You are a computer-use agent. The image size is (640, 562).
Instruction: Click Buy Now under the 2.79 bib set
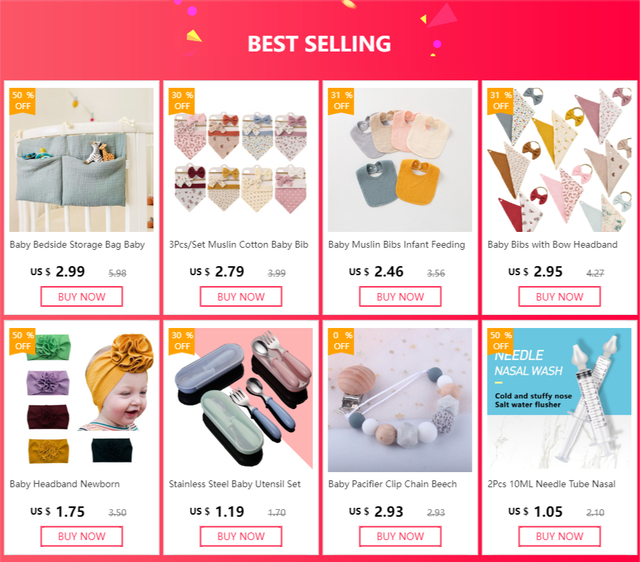click(x=241, y=297)
